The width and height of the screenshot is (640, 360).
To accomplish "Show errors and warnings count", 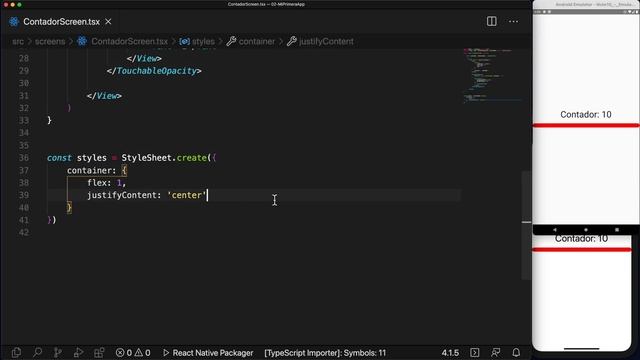I will point(133,353).
